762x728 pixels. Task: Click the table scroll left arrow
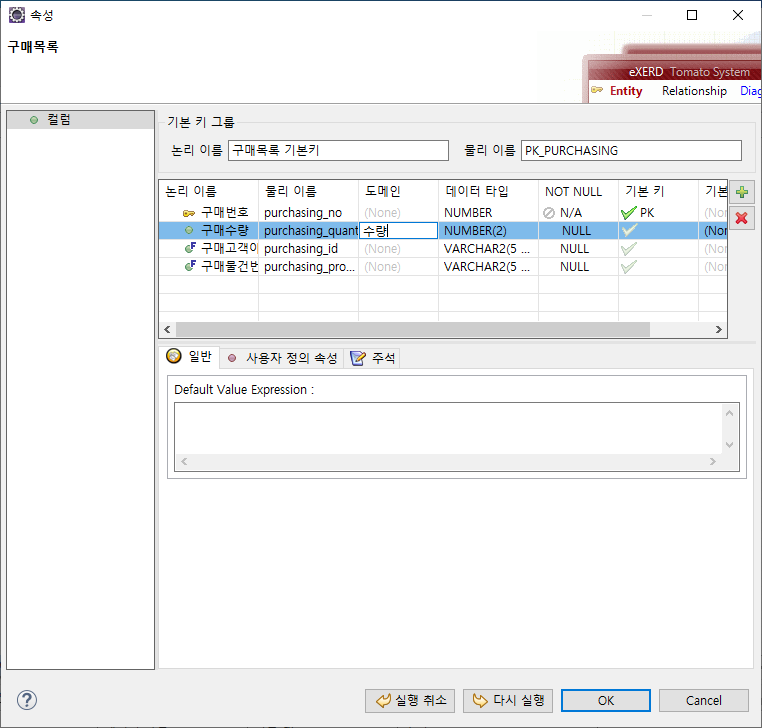167,329
